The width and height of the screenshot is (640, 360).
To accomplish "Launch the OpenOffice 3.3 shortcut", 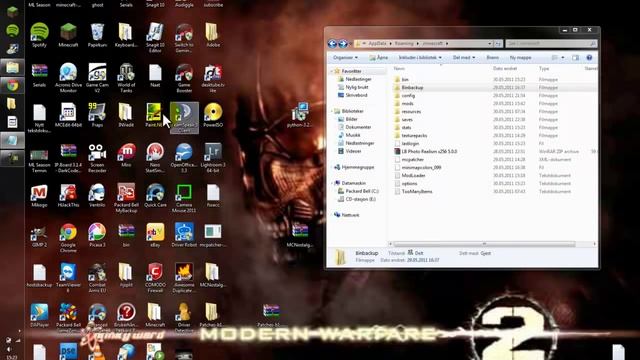I will click(x=184, y=158).
